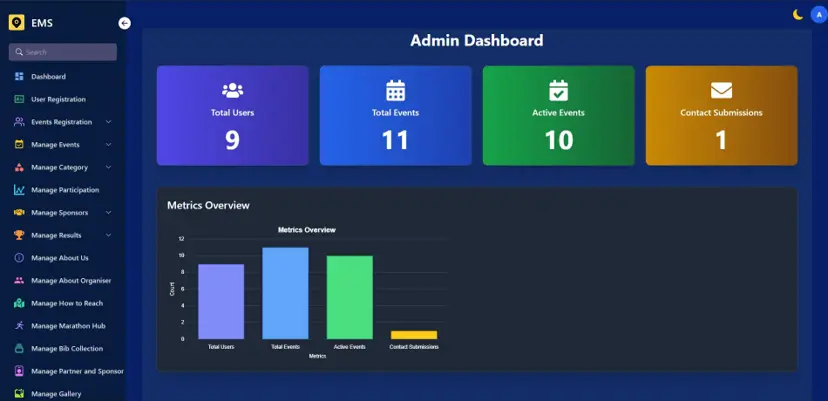828x401 pixels.
Task: Click the Manage Gallery image icon
Action: [19, 394]
